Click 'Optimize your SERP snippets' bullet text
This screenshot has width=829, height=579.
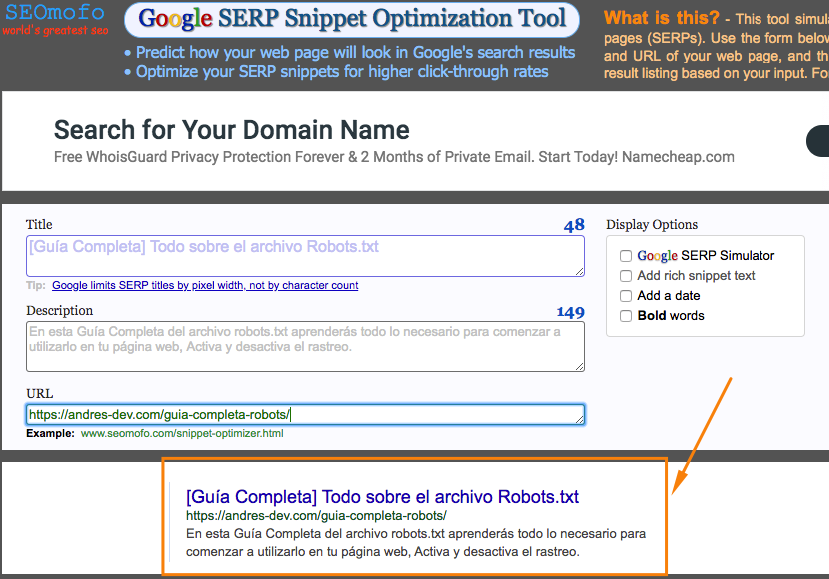click(342, 71)
